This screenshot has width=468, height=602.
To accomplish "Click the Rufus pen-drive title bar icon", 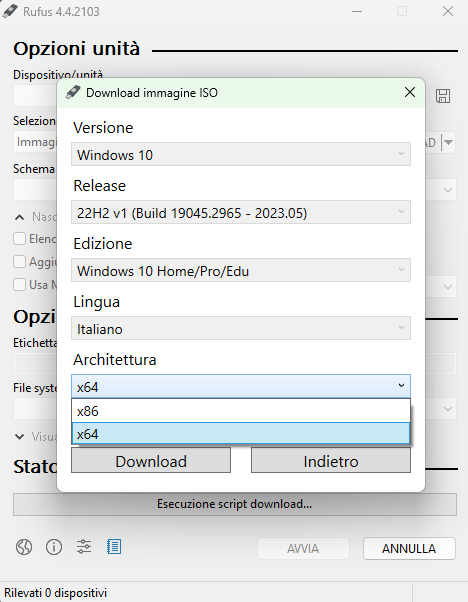I will pos(10,11).
